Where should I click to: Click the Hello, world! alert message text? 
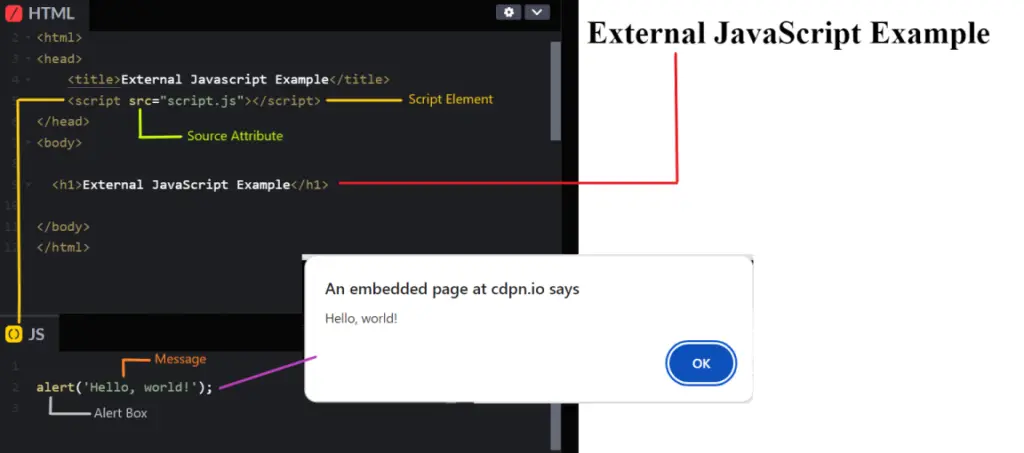[361, 319]
